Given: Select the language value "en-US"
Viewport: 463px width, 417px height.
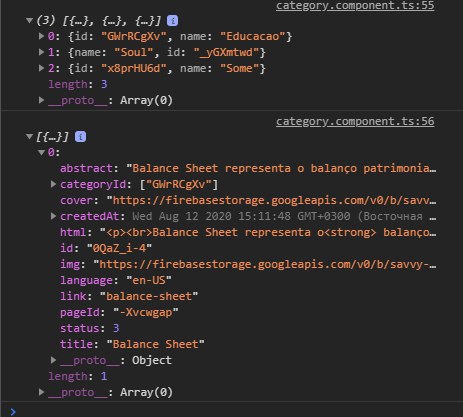Looking at the screenshot, I should [149, 280].
